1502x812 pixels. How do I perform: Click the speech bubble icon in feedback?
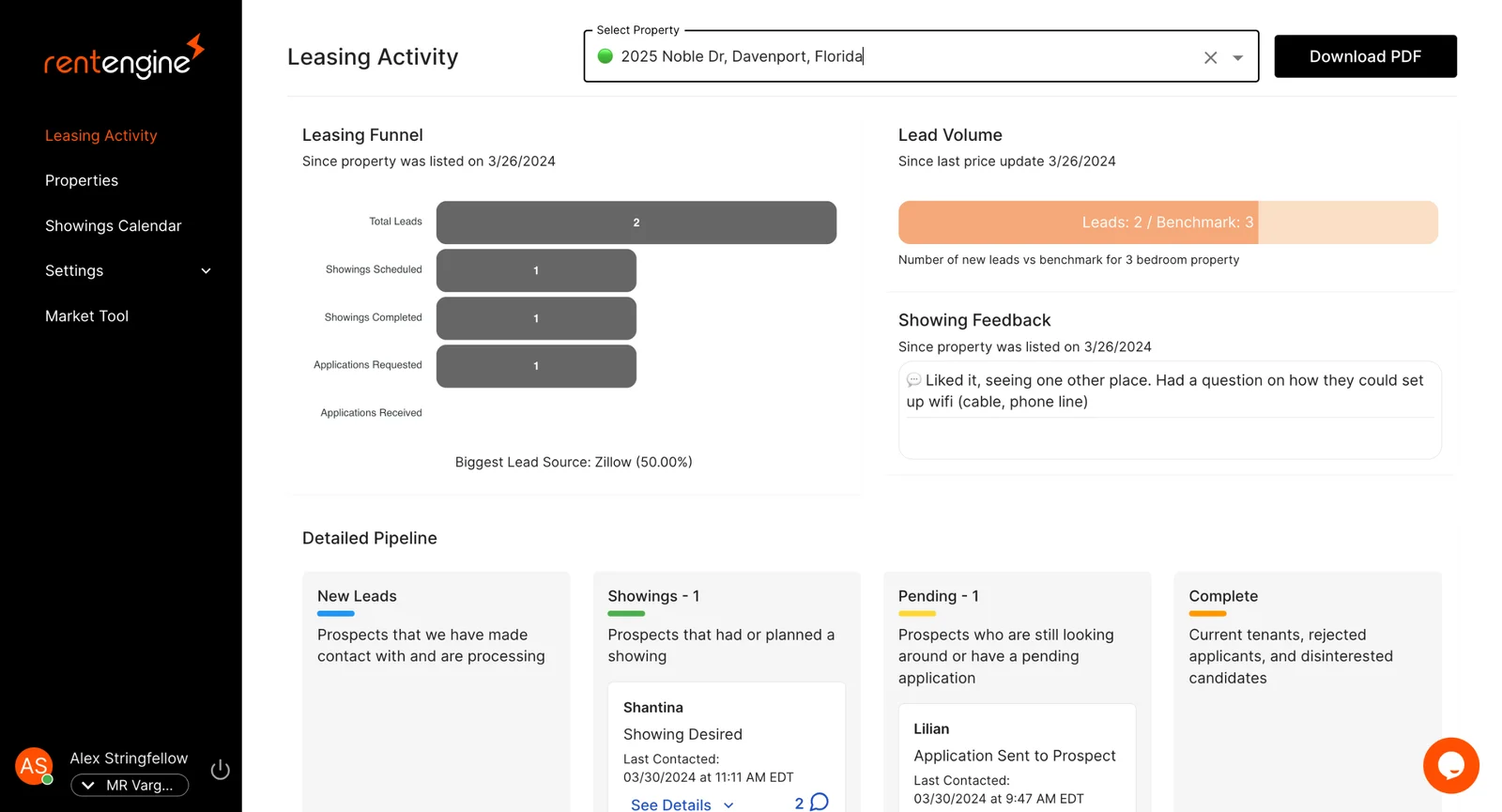click(x=913, y=380)
